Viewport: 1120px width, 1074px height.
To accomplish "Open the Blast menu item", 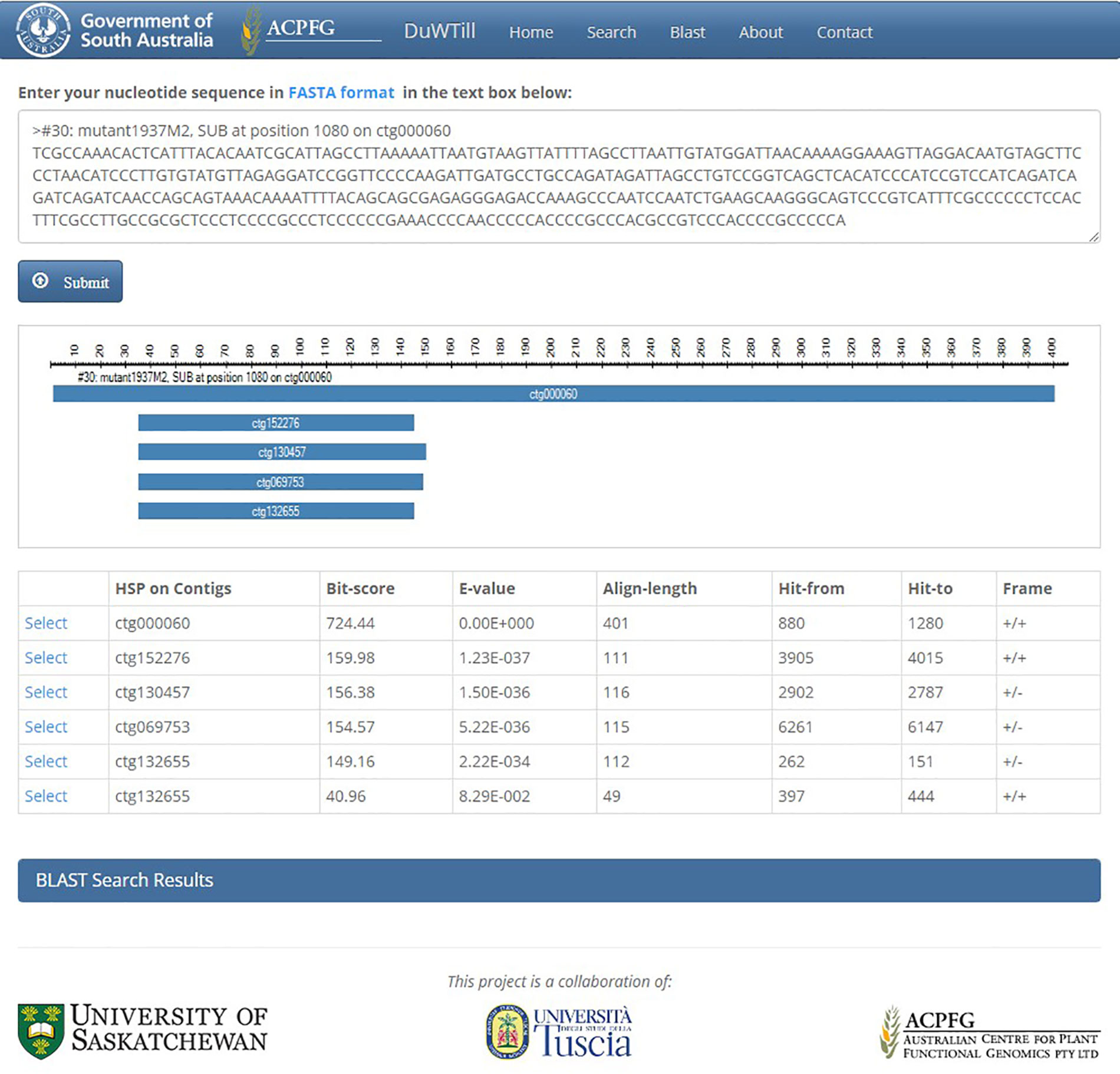I will point(687,32).
